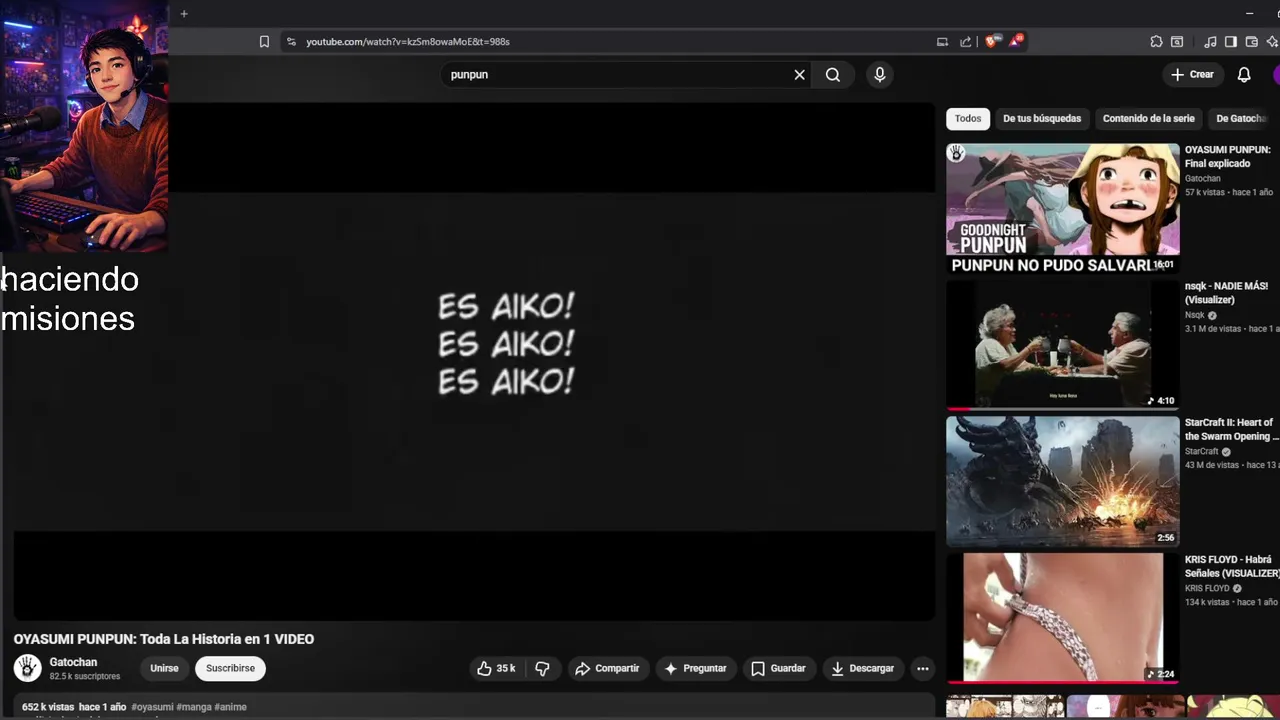Click the Descargar download button

click(862, 668)
